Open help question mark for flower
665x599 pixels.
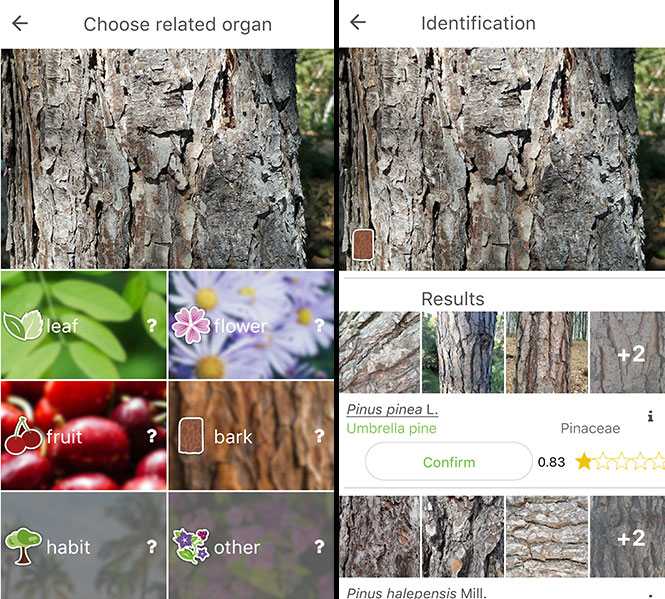(319, 326)
